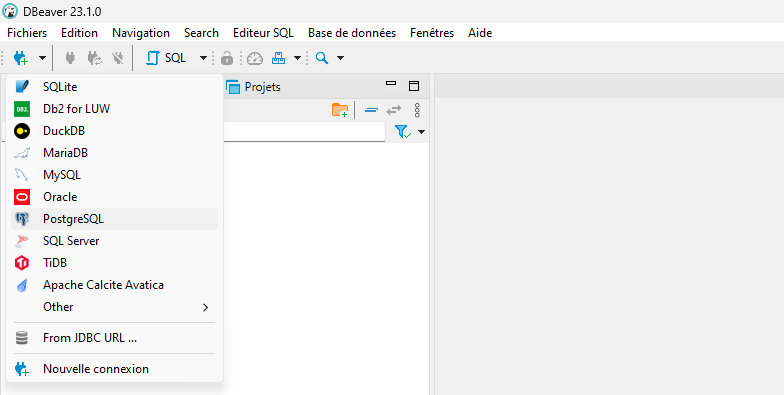Minimize the navigator panel

tap(392, 84)
